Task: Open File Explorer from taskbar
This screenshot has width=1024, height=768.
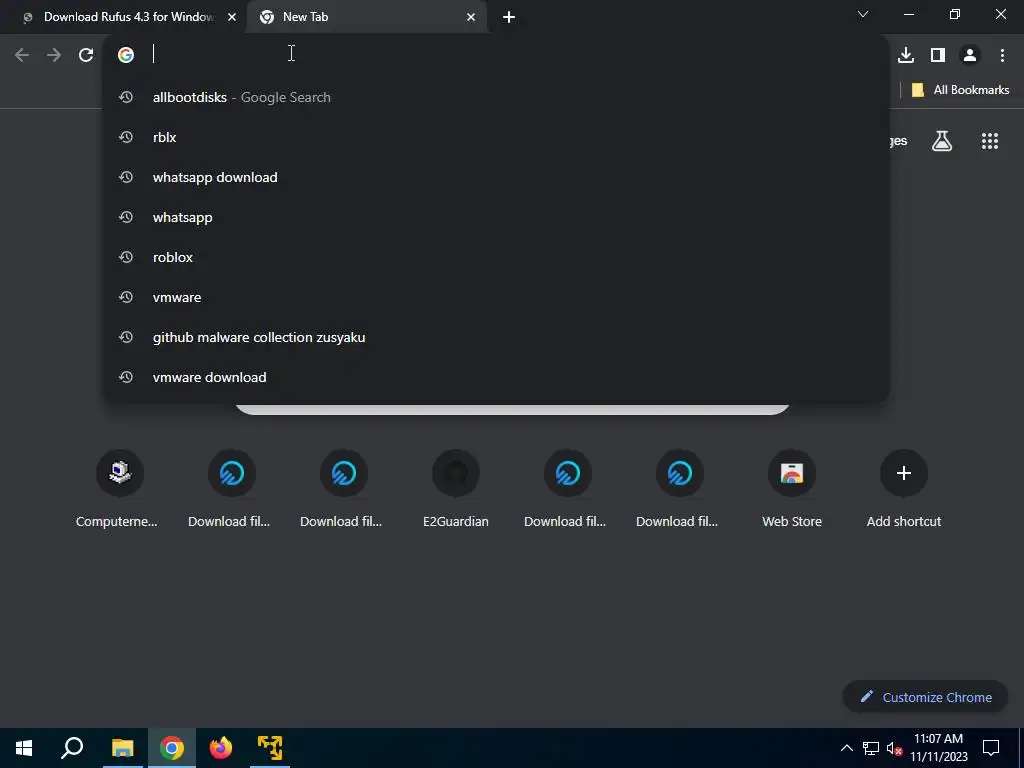Action: pyautogui.click(x=122, y=748)
